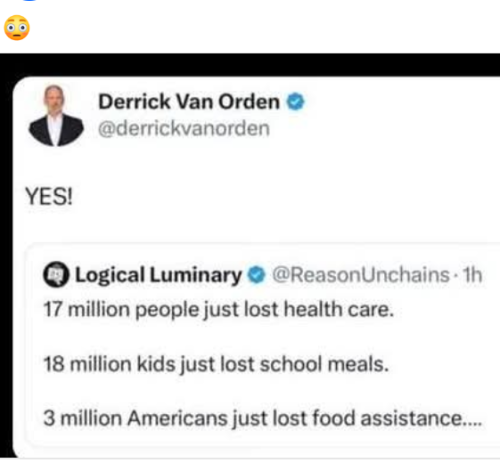500x463 pixels.
Task: Click the blue verified badge beside Derrick Van Orden
Action: pyautogui.click(x=296, y=102)
